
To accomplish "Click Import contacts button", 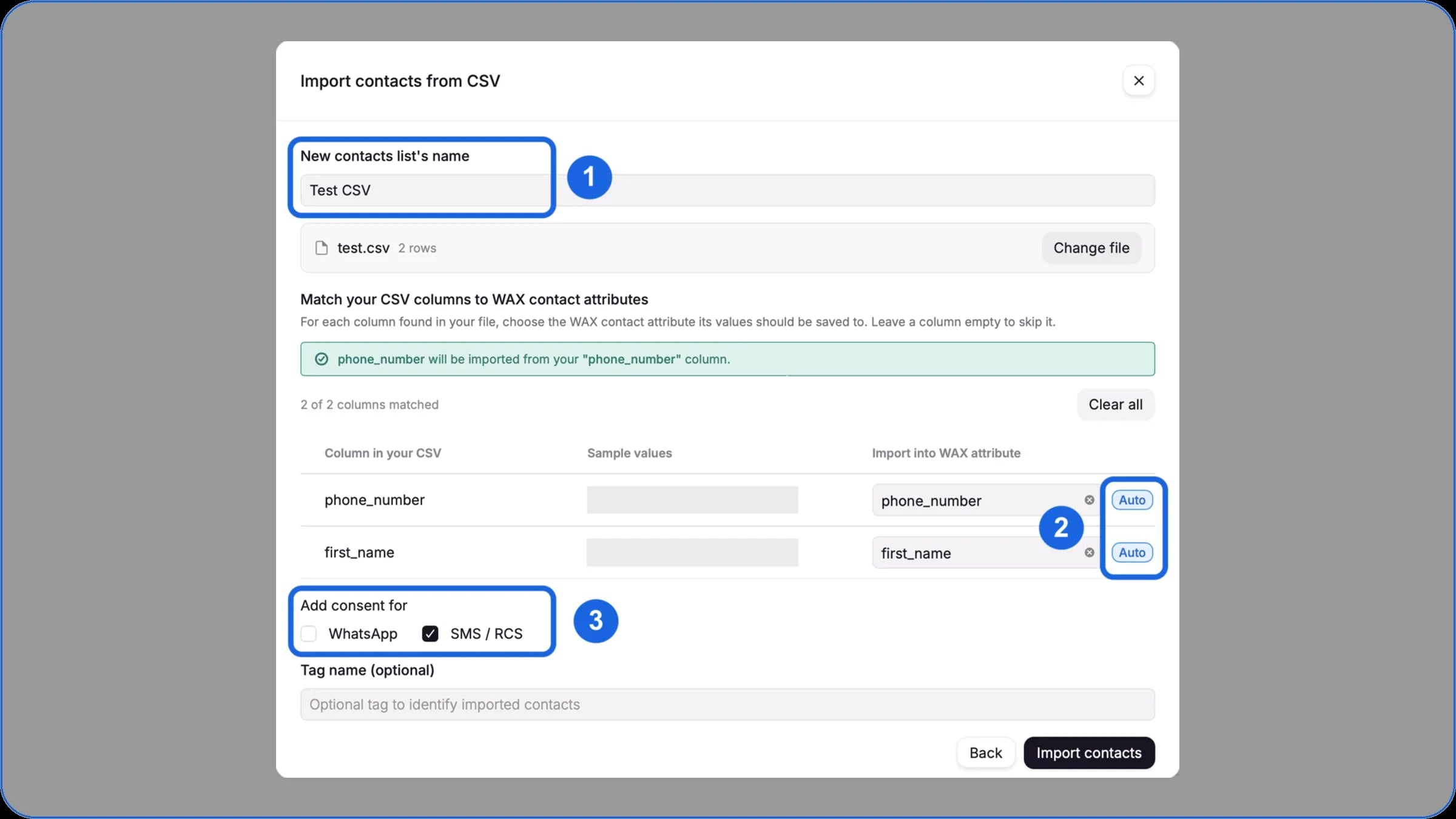I will pyautogui.click(x=1089, y=753).
